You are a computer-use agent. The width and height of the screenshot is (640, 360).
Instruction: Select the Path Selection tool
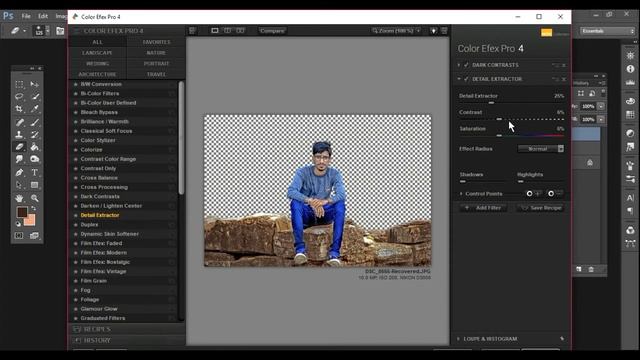click(x=19, y=185)
